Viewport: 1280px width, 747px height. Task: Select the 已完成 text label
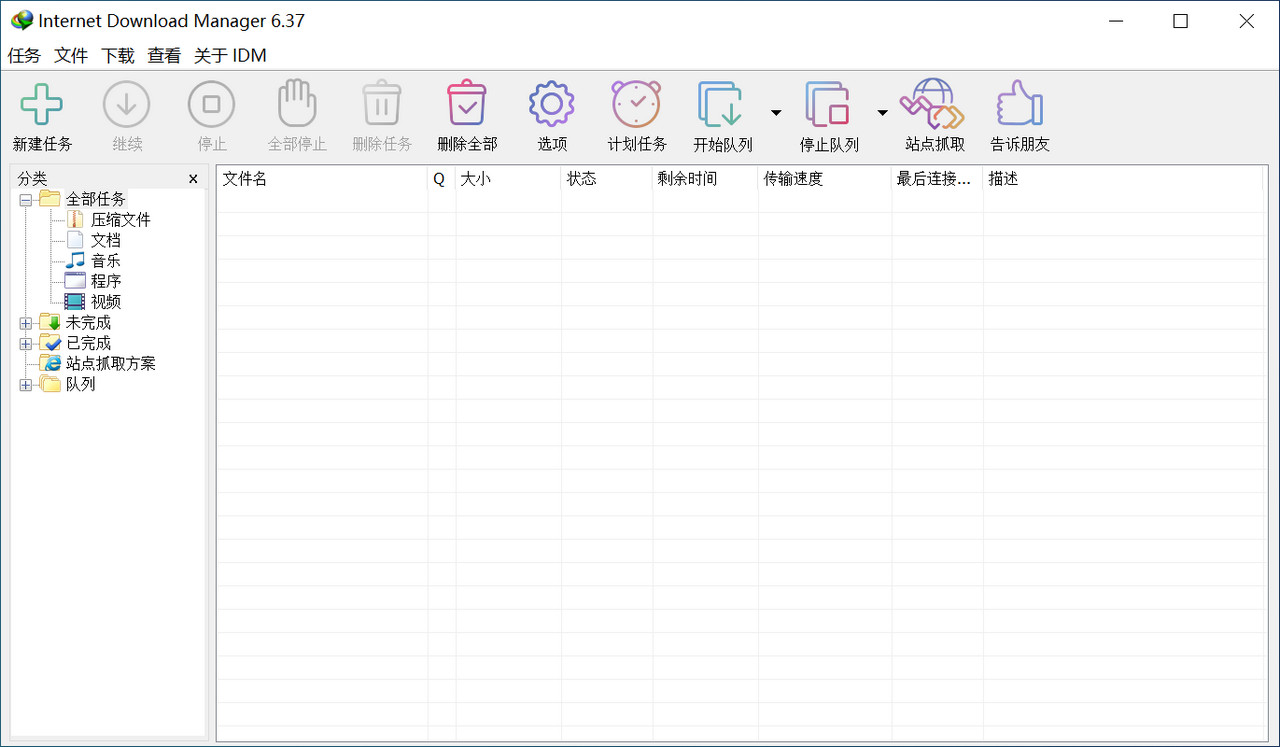point(88,342)
